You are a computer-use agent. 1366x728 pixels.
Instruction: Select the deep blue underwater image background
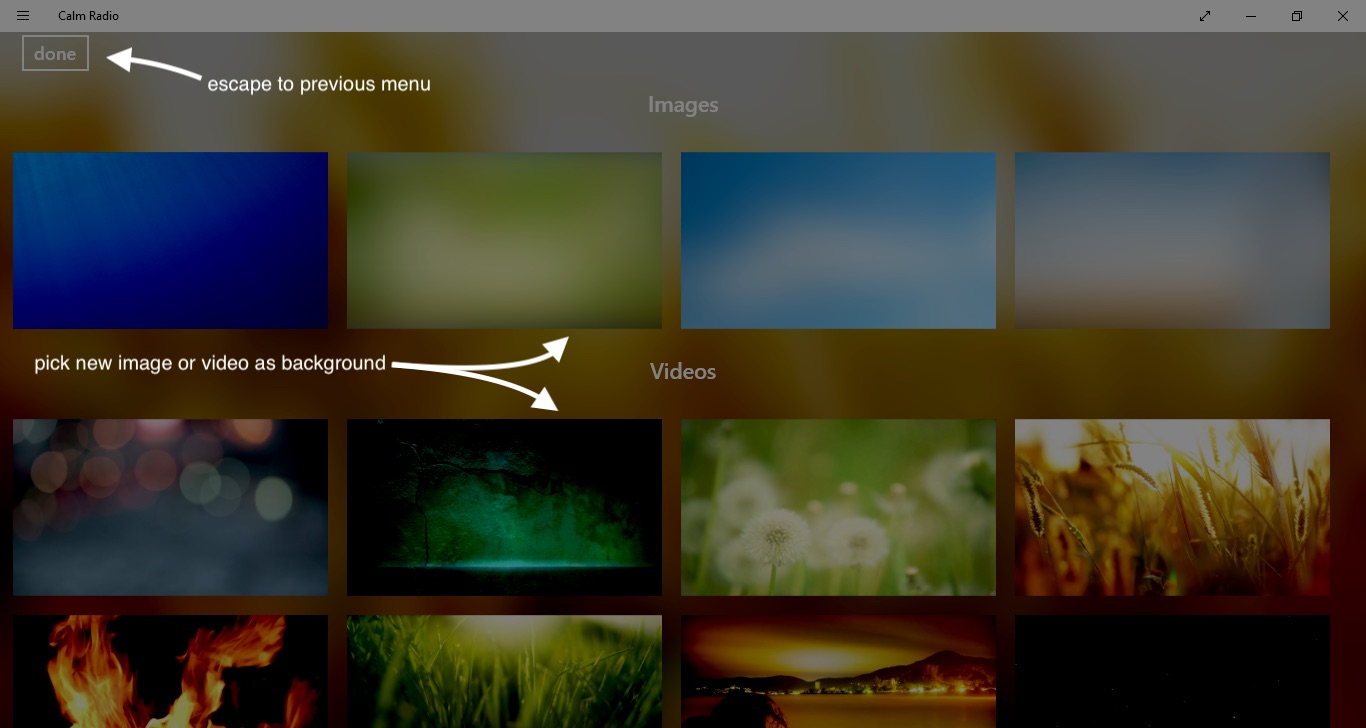(x=170, y=240)
